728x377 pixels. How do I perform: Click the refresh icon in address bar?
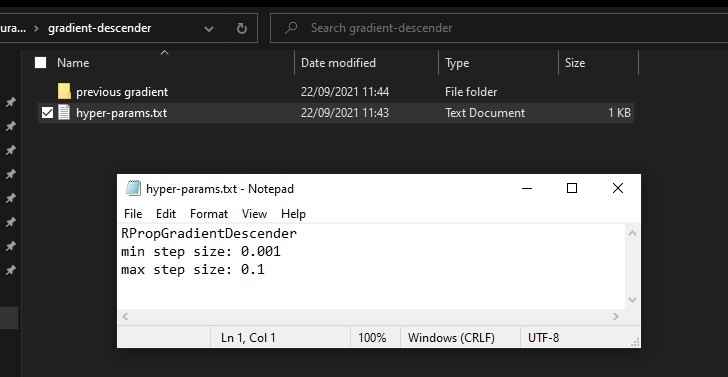[241, 28]
